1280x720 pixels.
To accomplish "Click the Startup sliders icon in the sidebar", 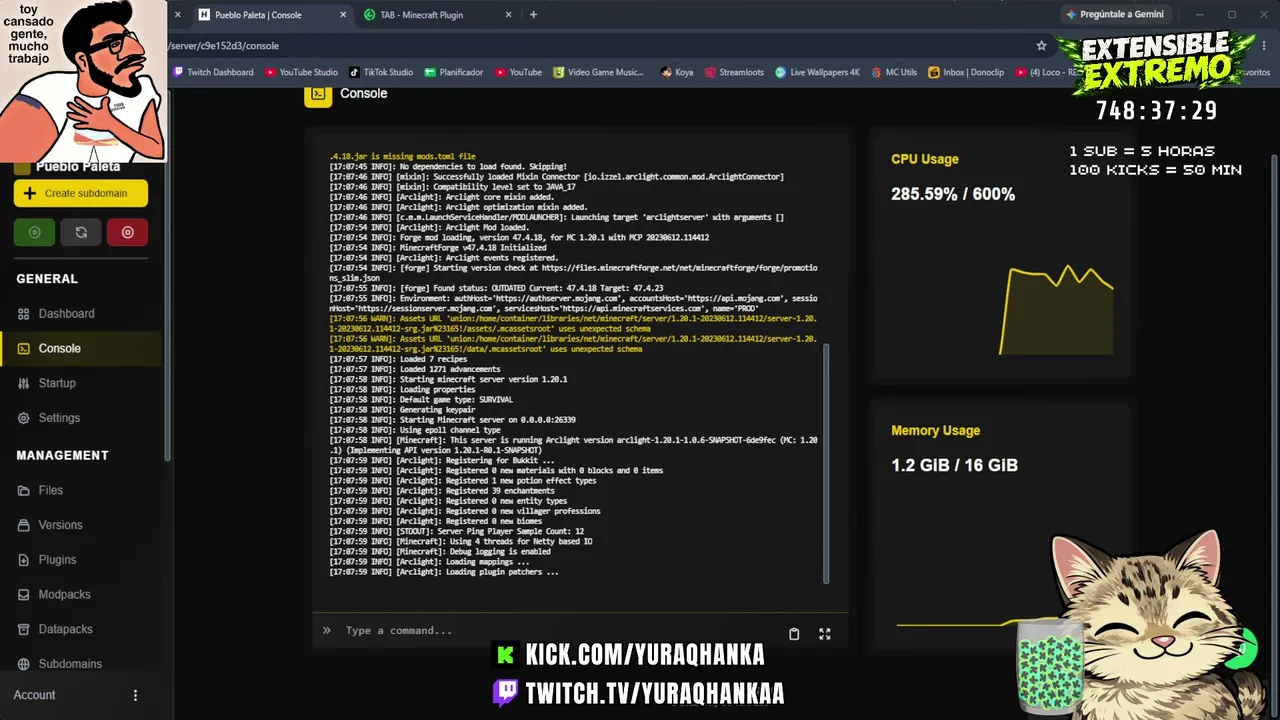I will [24, 383].
